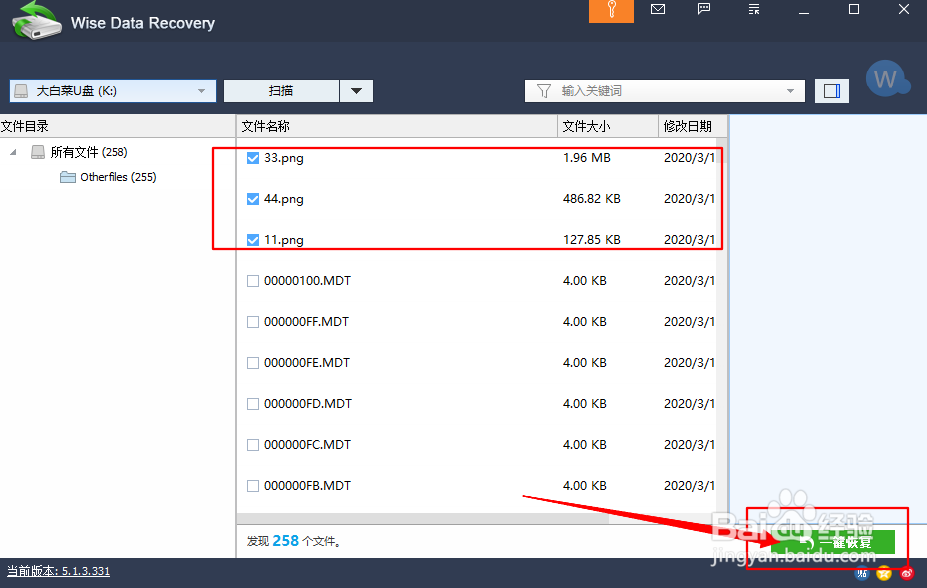Click the 发现 258 个文件 status text
Image resolution: width=927 pixels, height=588 pixels.
pyautogui.click(x=294, y=541)
